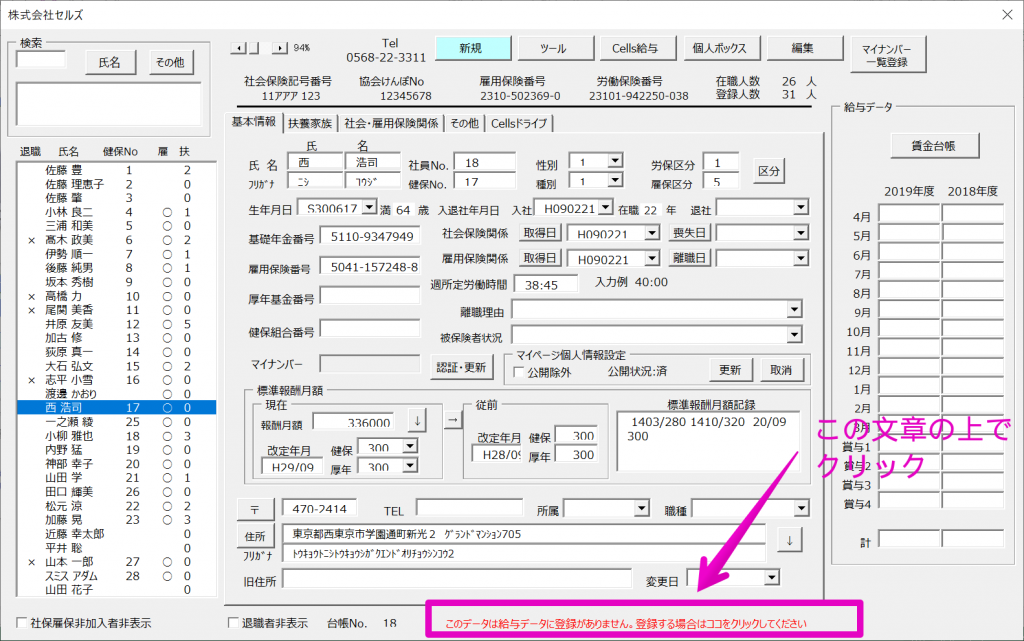This screenshot has height=641, width=1024.
Task: Enable 社保雇保非加入者非表示 checkbox
Action: pyautogui.click(x=22, y=623)
